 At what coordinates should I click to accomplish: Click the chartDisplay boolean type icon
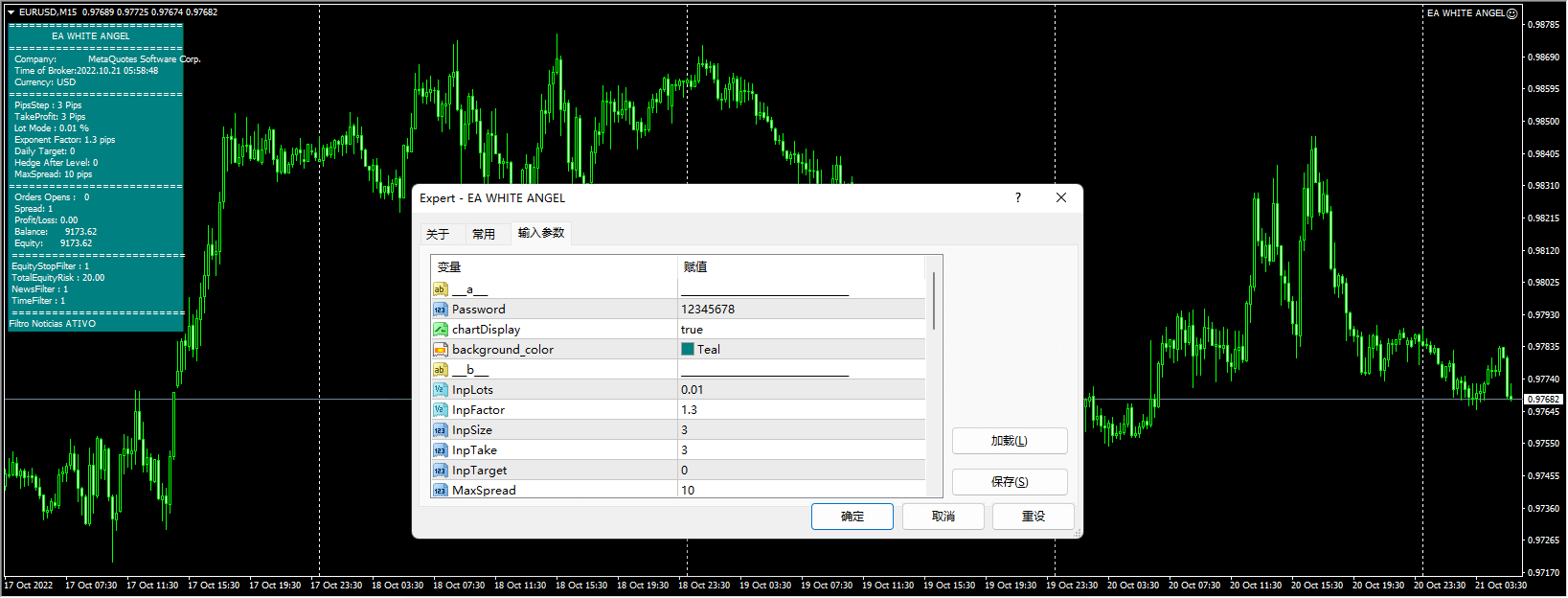(x=440, y=330)
